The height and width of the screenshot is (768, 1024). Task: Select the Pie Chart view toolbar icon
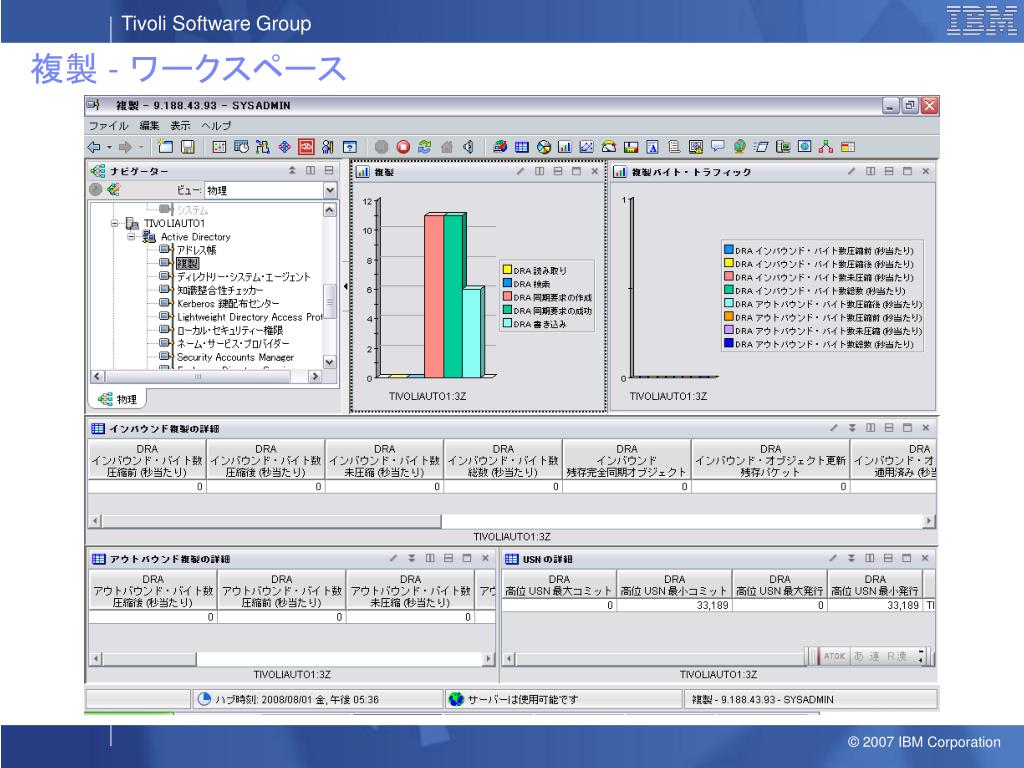click(544, 147)
